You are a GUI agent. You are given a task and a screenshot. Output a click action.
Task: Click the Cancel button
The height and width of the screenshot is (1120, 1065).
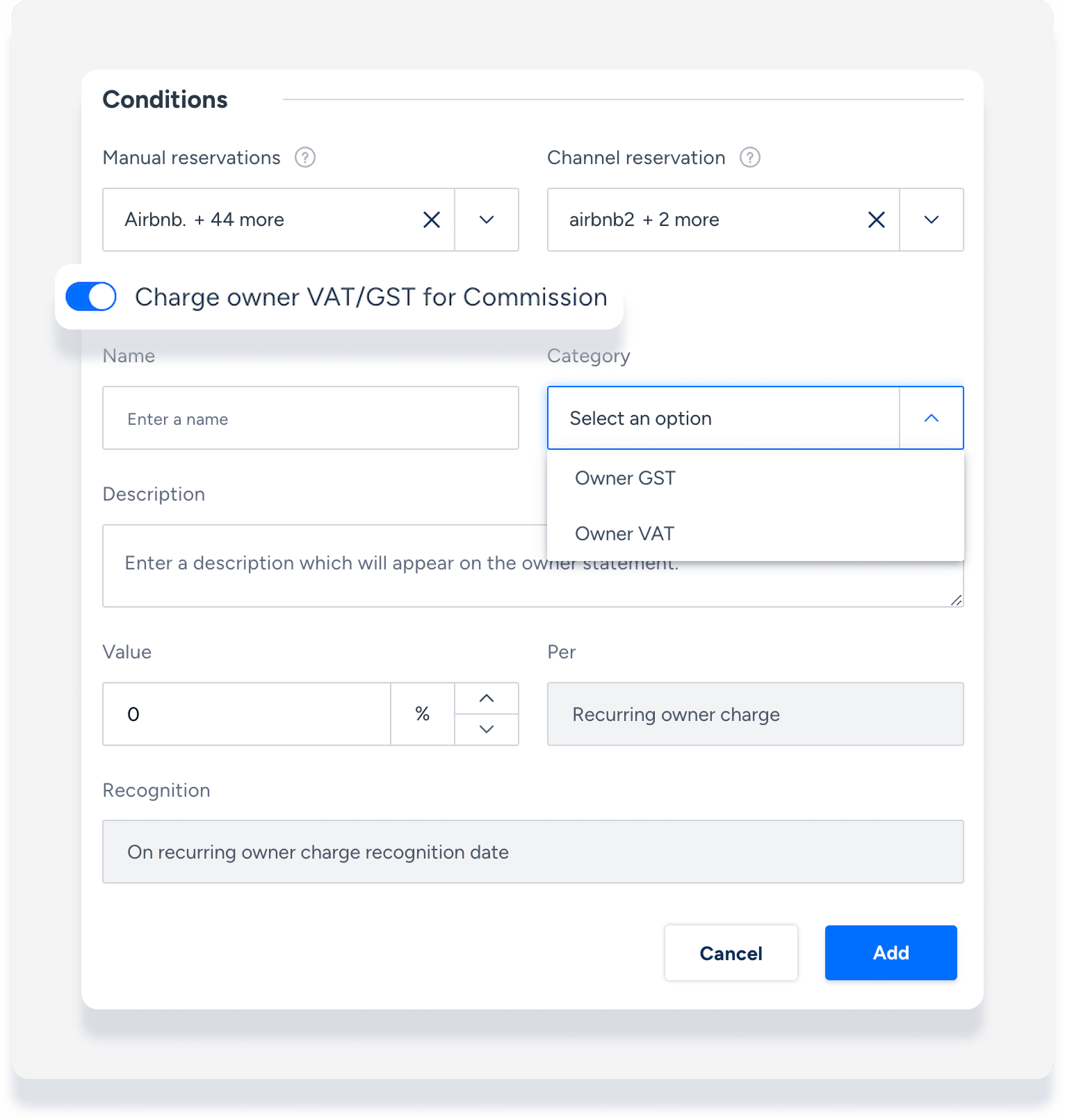click(x=731, y=953)
